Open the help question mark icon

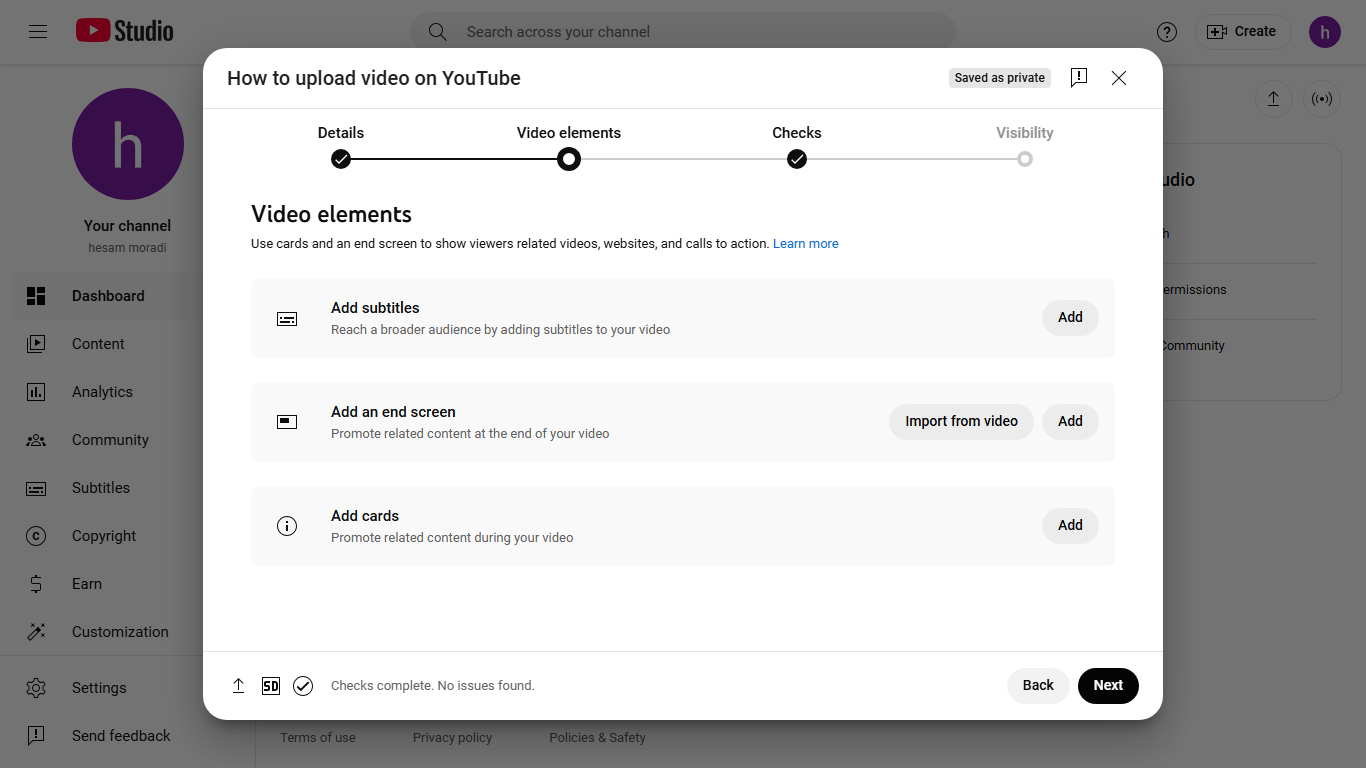[1167, 32]
